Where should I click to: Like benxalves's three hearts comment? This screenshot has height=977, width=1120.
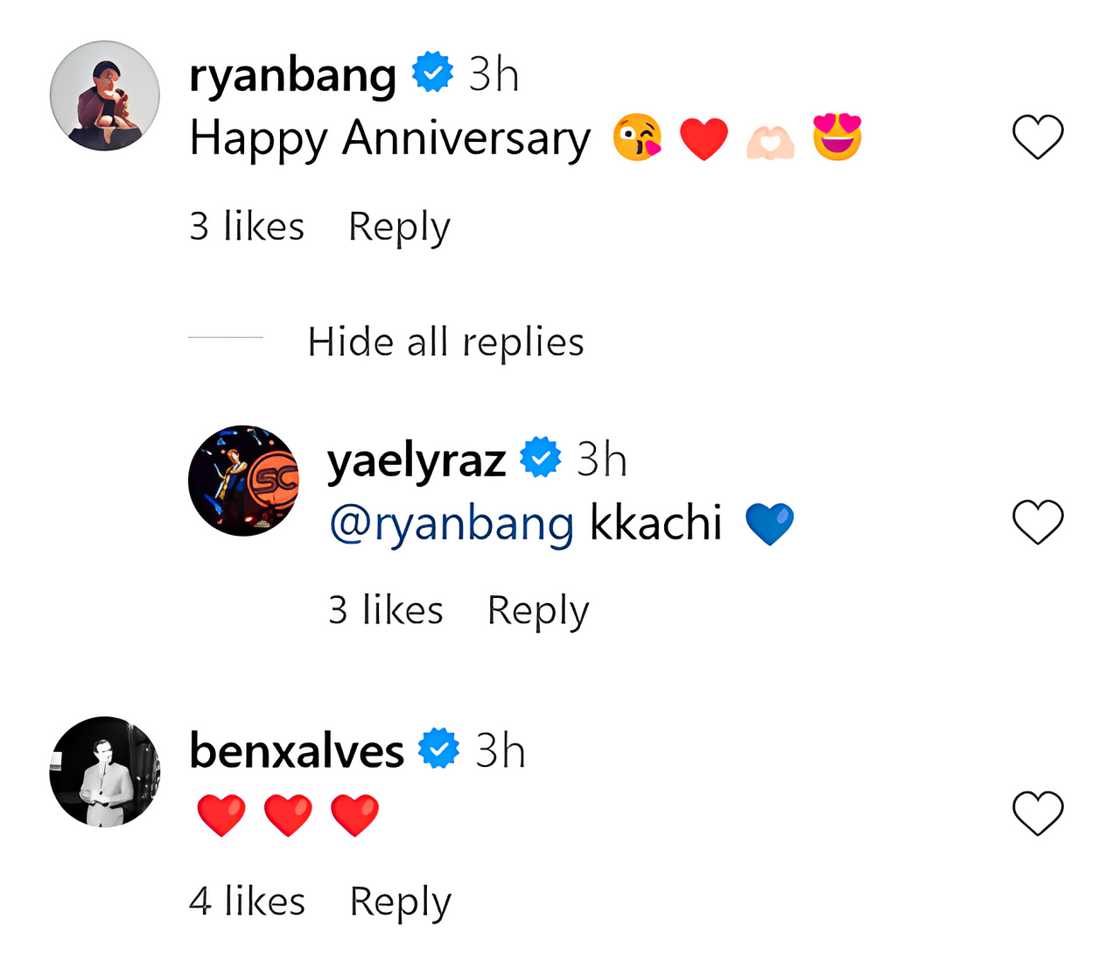click(1038, 813)
